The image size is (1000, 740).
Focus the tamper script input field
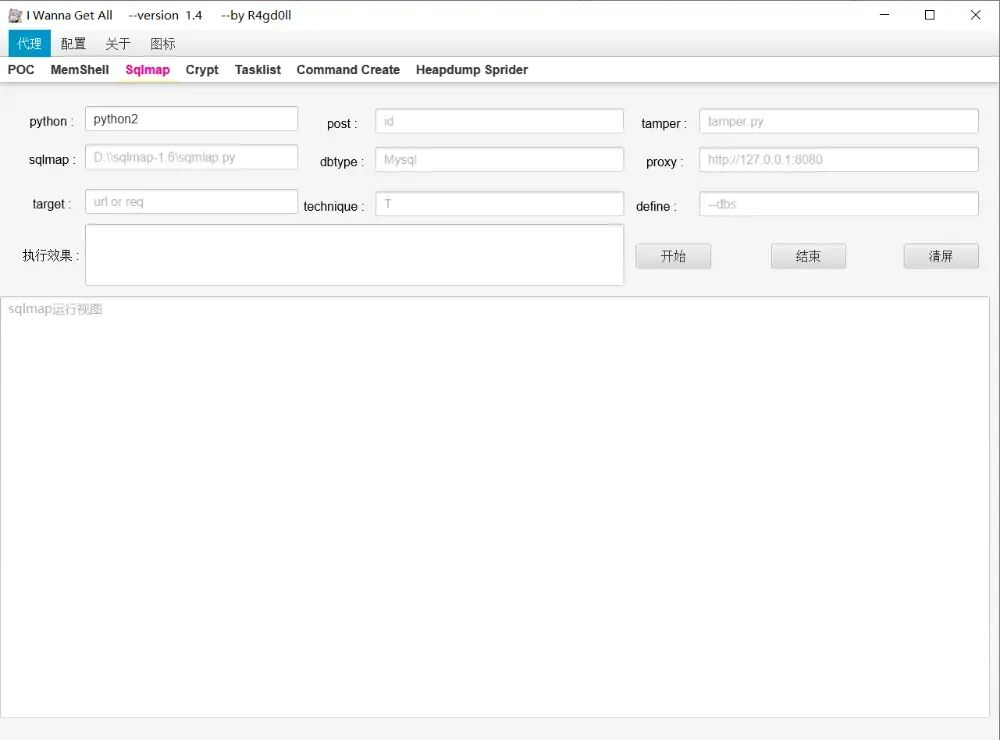coord(838,121)
